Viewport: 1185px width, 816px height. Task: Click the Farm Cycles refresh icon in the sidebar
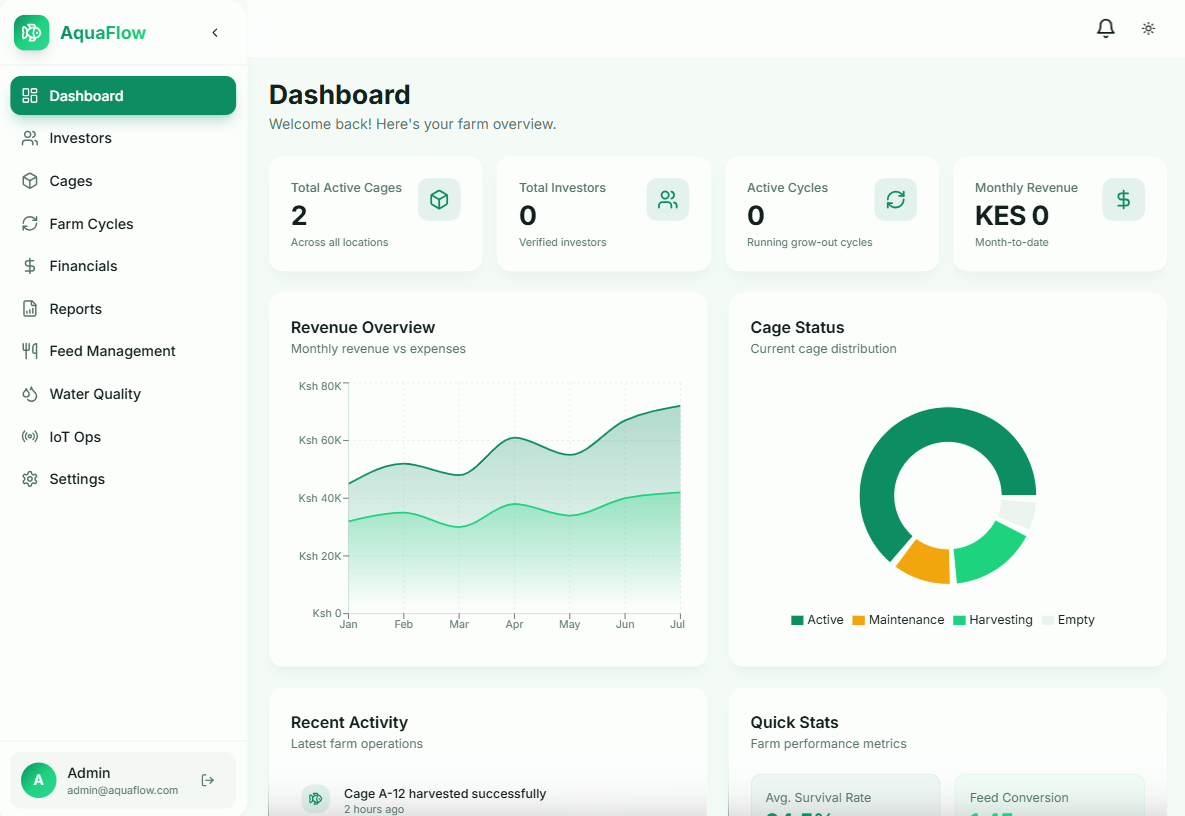coord(29,224)
